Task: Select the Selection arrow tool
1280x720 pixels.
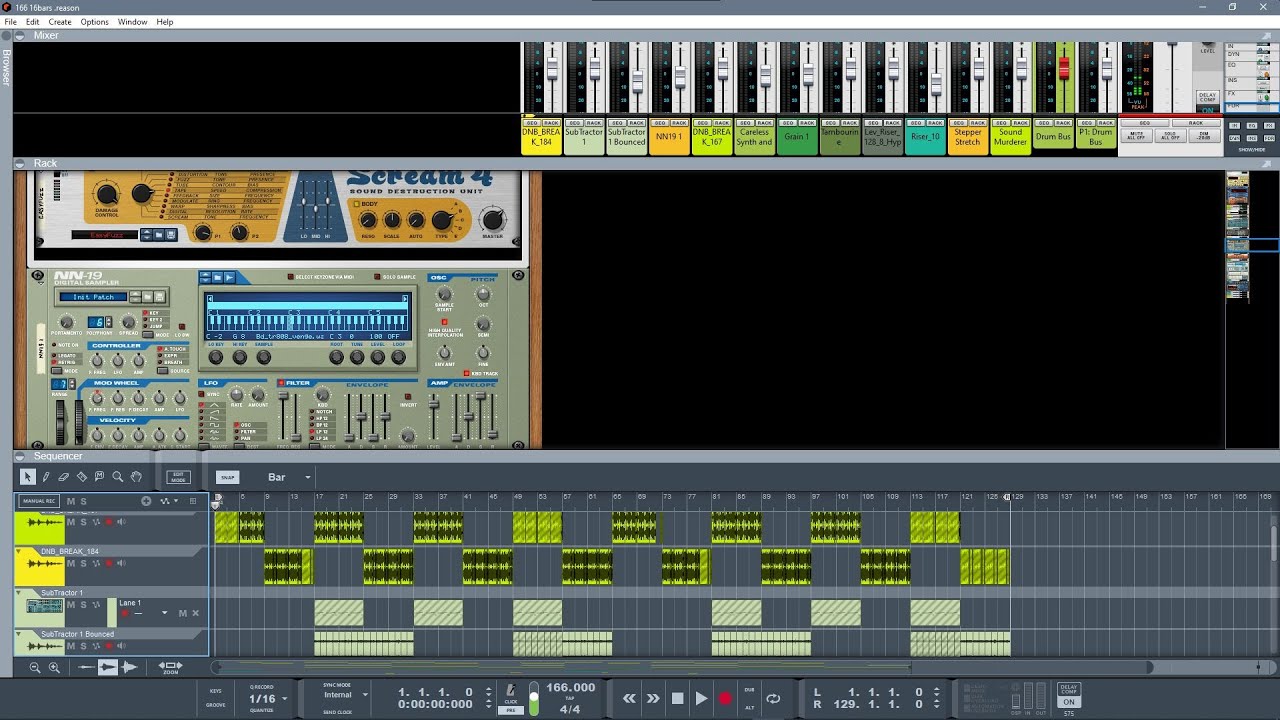Action: point(28,477)
